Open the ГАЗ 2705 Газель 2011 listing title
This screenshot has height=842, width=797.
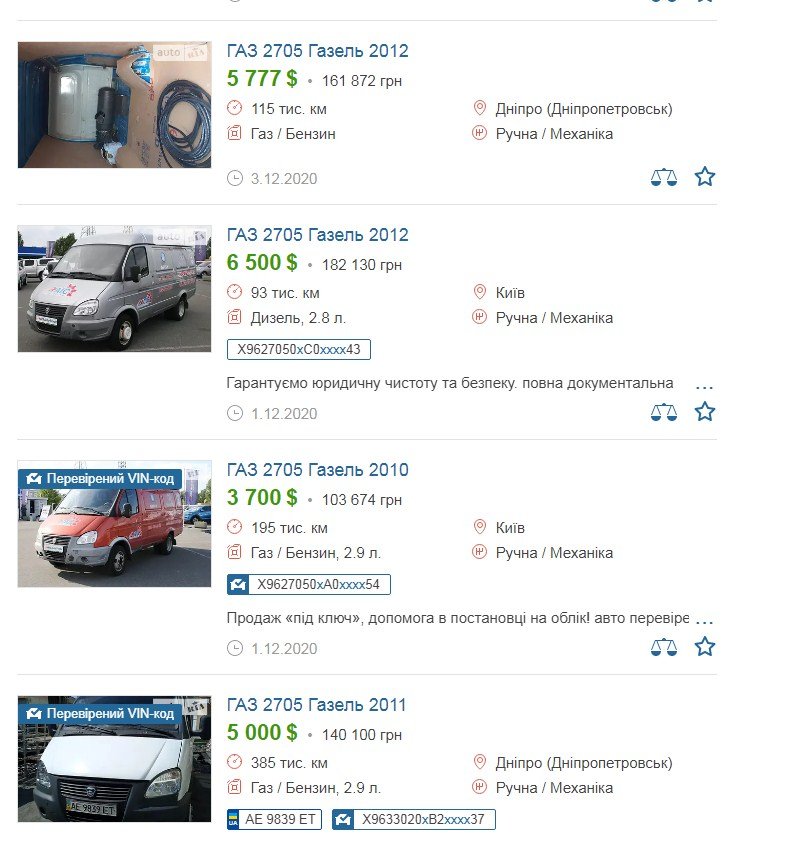(316, 705)
